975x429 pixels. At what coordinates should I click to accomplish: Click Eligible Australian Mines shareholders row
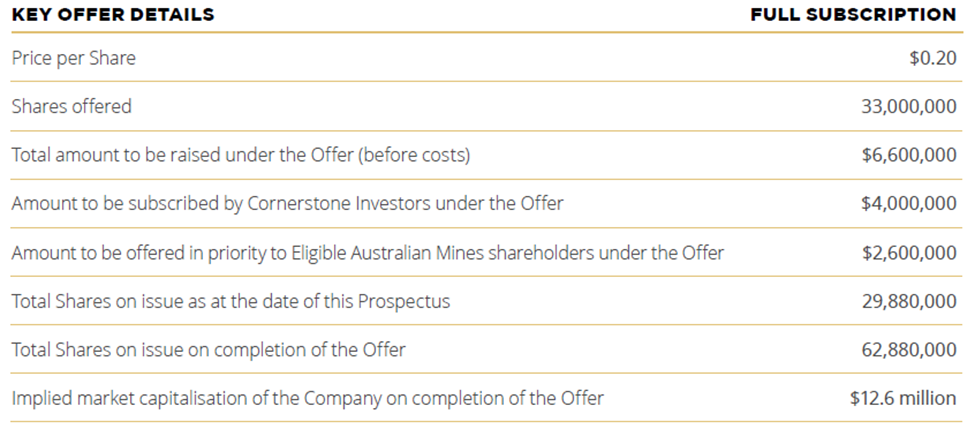[367, 252]
